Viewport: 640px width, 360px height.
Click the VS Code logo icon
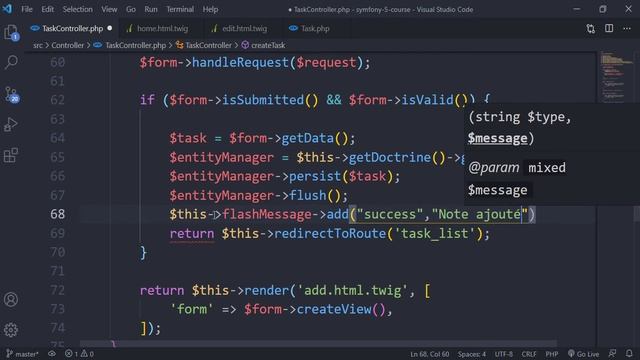pyautogui.click(x=7, y=9)
